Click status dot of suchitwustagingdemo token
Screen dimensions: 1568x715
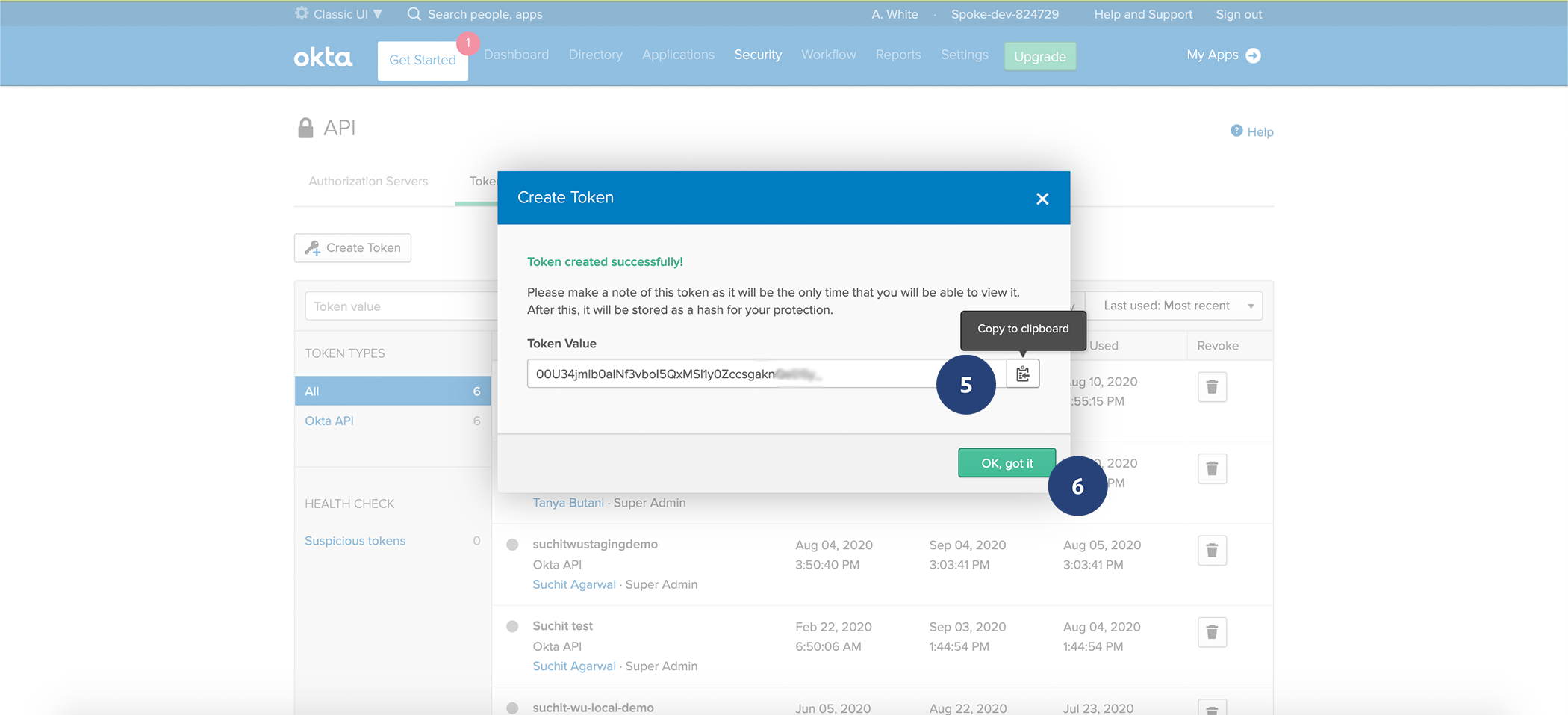(x=512, y=545)
